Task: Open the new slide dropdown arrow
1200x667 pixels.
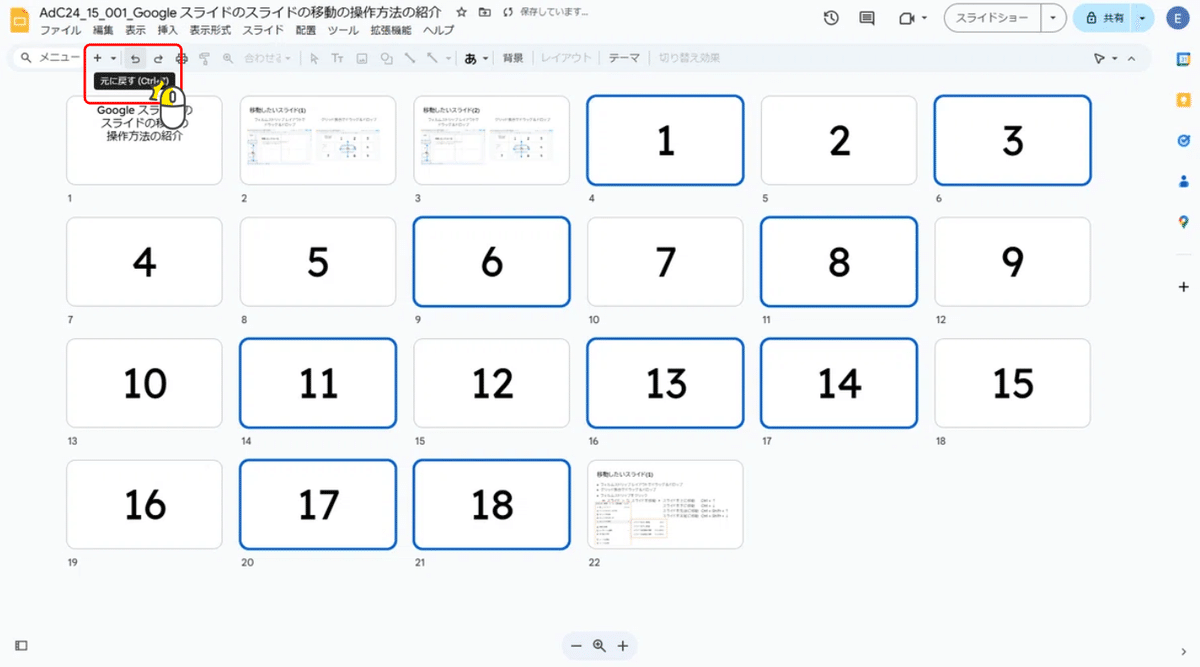Action: click(x=112, y=58)
